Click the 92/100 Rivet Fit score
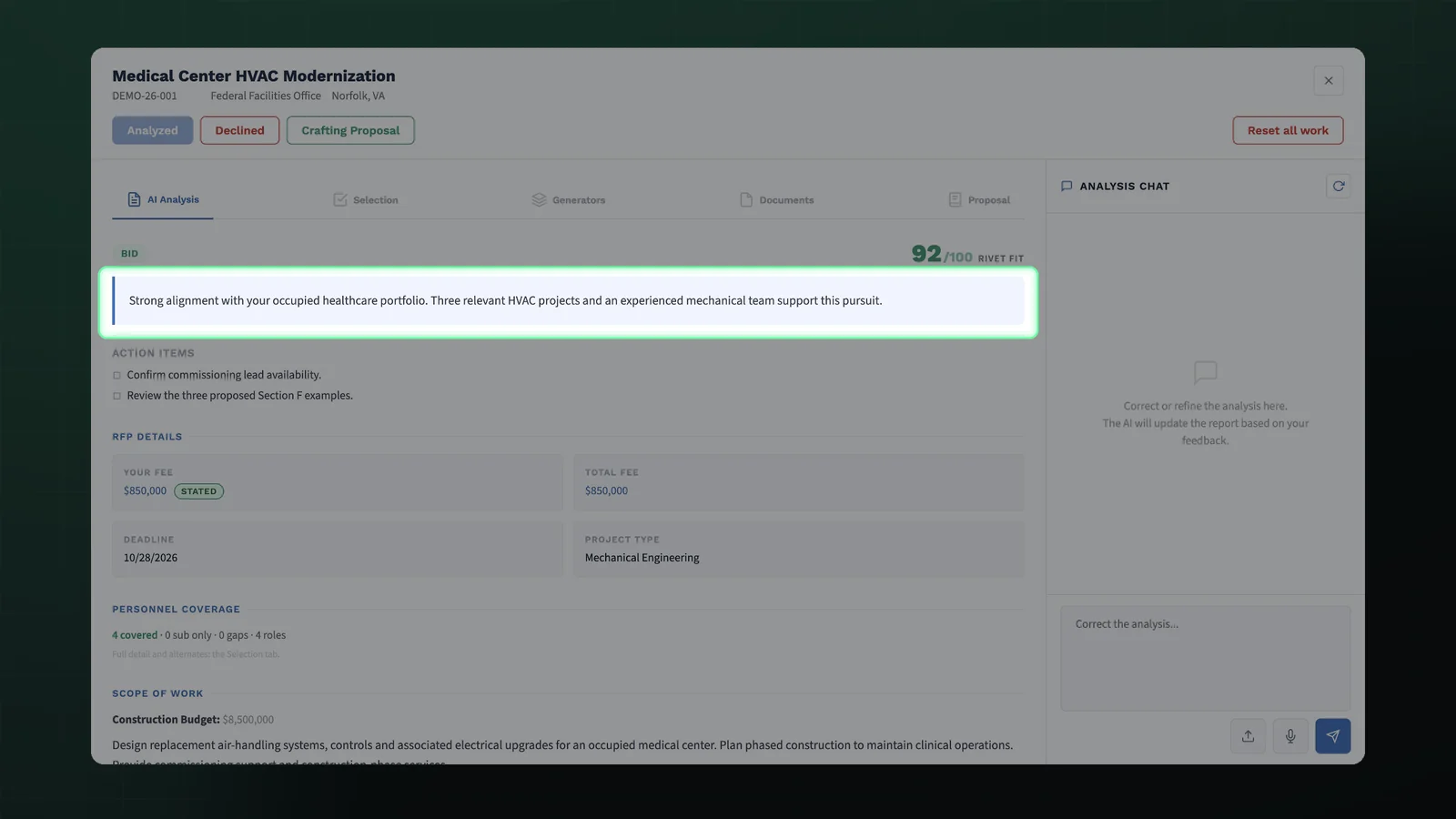The height and width of the screenshot is (819, 1456). pos(967,254)
